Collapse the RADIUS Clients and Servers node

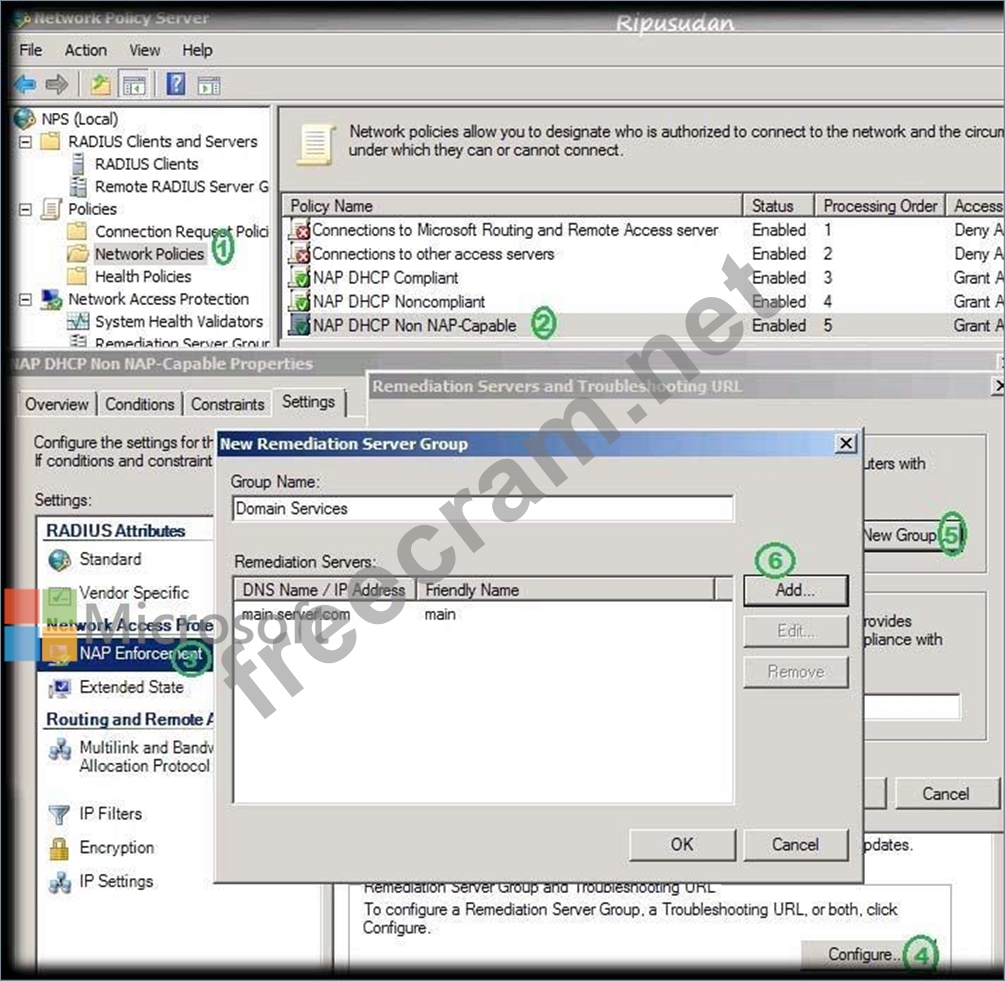(25, 142)
